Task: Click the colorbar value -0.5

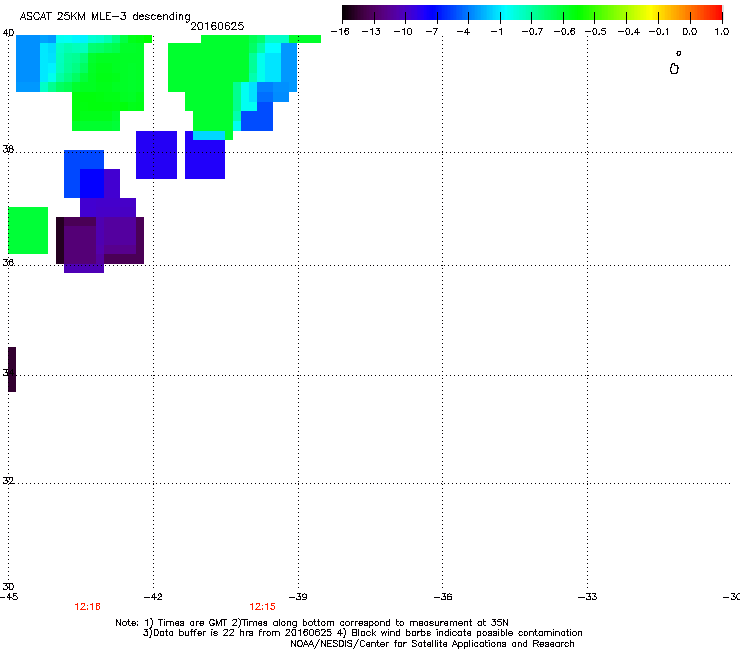Action: (596, 32)
